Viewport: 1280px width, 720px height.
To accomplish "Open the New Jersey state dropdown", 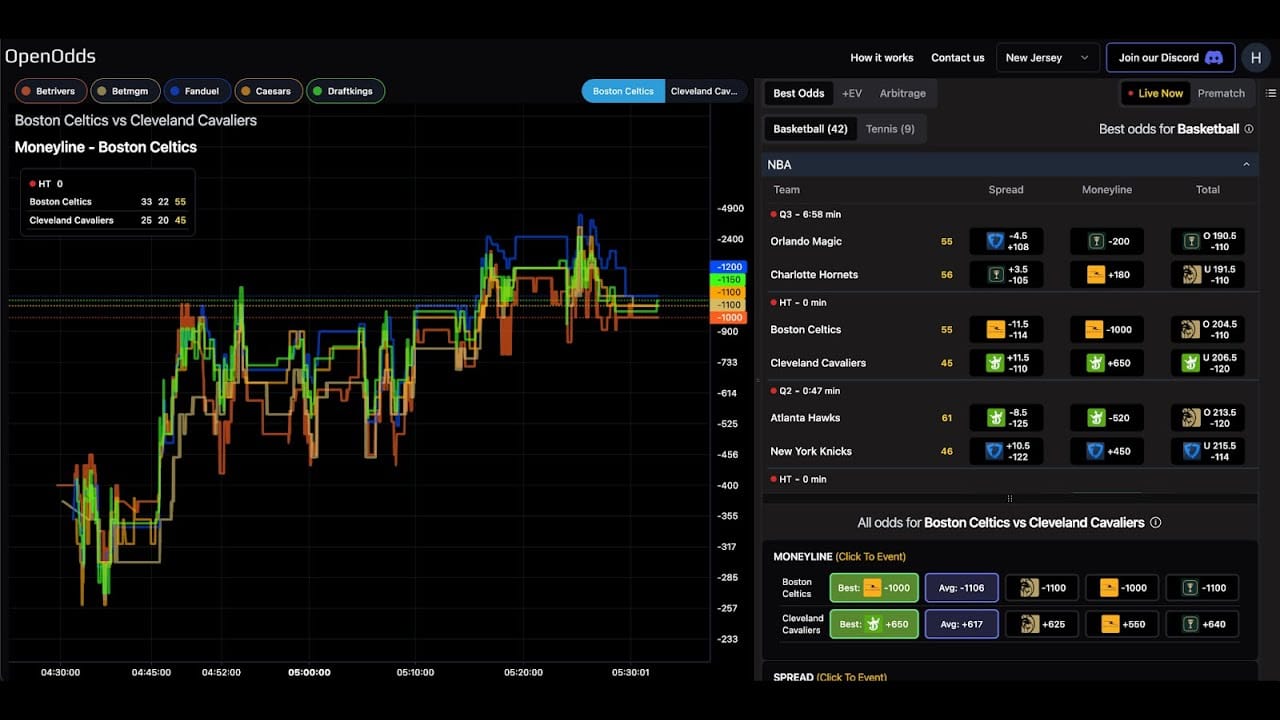I will click(x=1047, y=57).
